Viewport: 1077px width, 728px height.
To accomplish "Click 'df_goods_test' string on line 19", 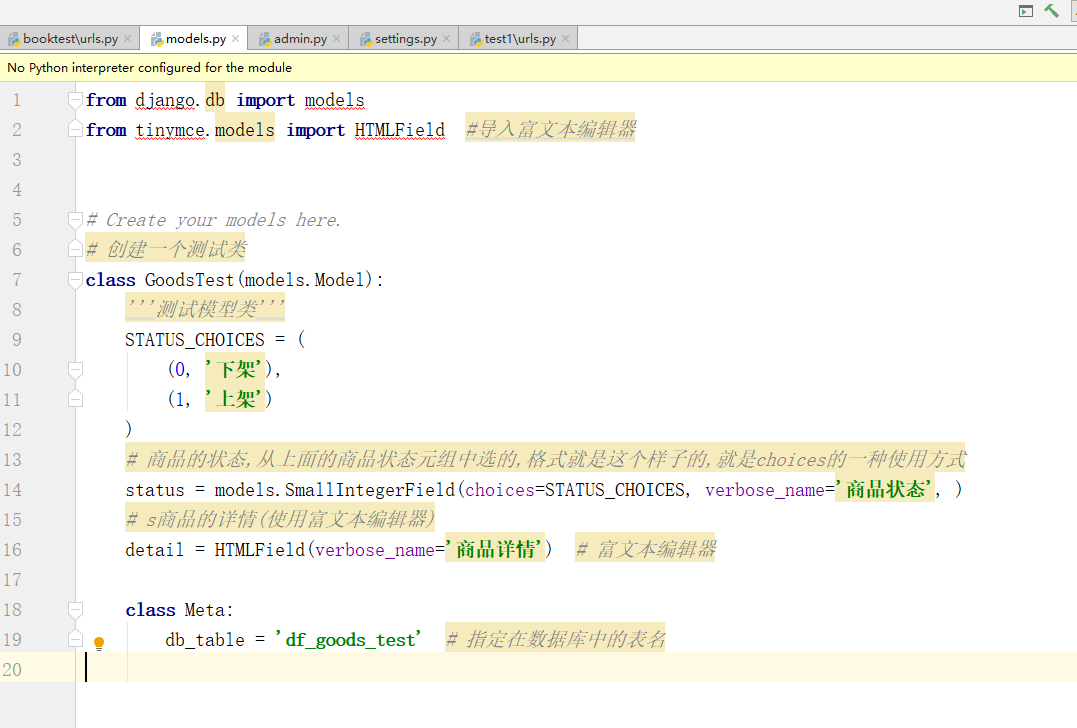I will 348,639.
